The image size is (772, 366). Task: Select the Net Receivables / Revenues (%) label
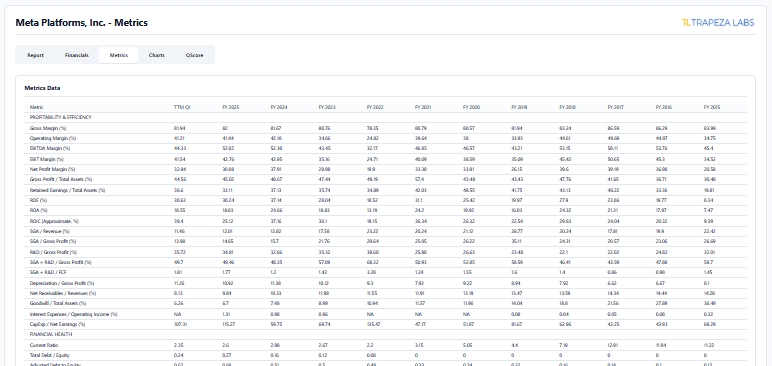click(63, 293)
